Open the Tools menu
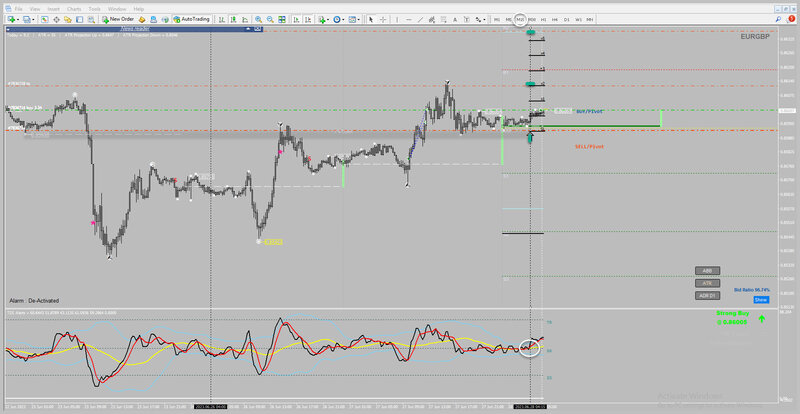The image size is (800, 414). pos(94,9)
